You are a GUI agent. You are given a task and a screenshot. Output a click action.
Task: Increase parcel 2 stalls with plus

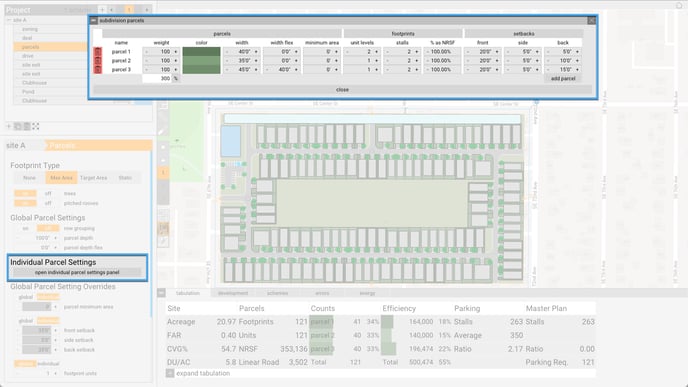point(417,61)
